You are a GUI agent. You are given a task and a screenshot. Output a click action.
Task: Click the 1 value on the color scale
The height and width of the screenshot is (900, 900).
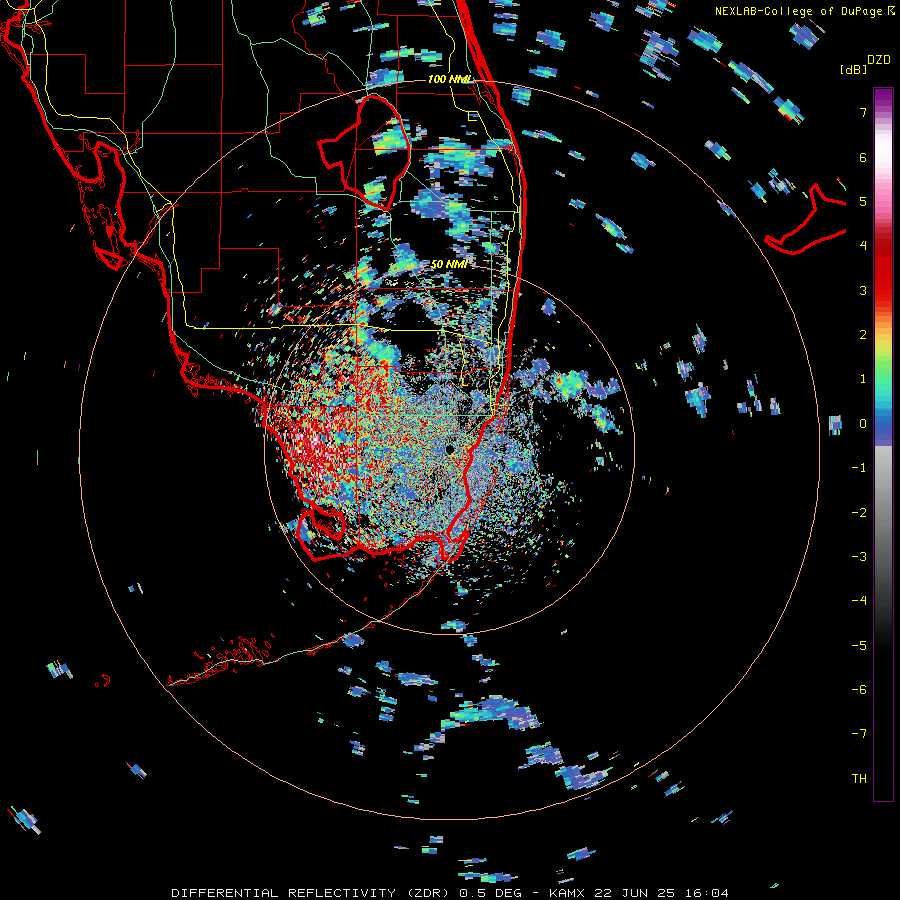click(x=863, y=379)
